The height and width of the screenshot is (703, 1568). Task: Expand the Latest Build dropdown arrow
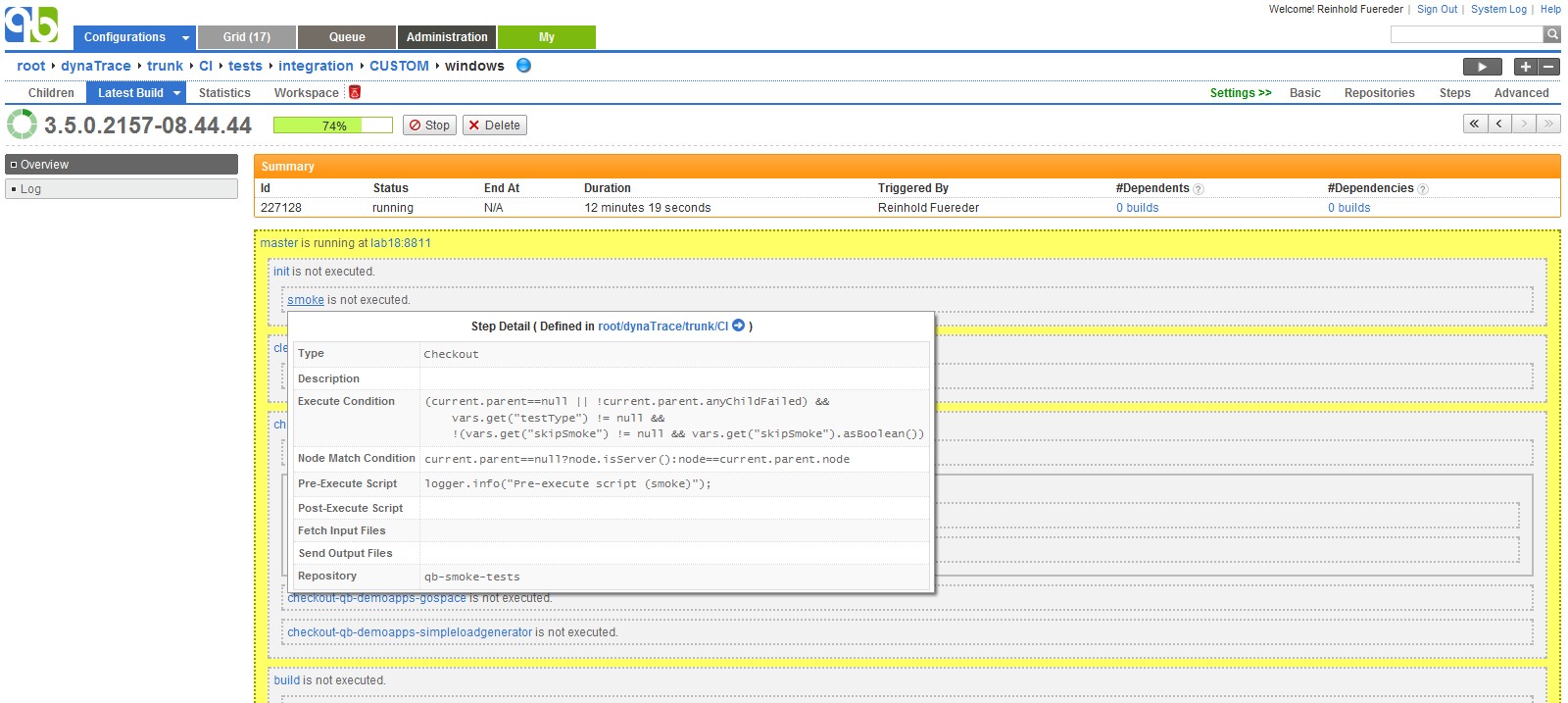(177, 93)
